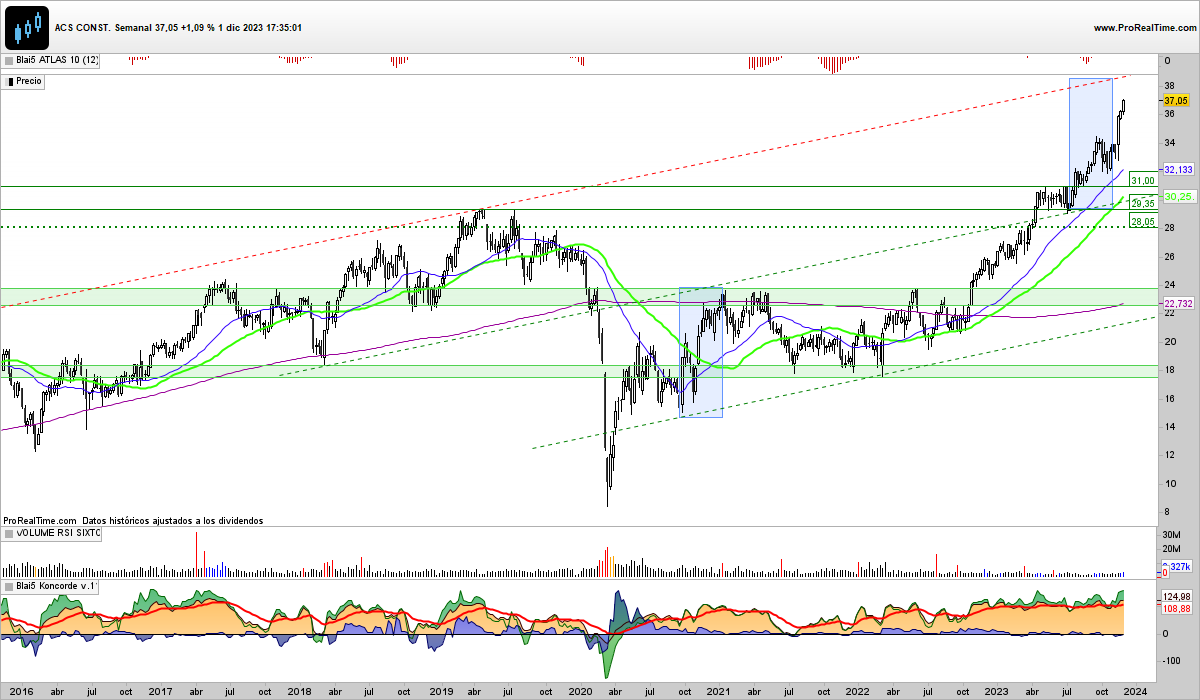Click the 28,05 dotted level label
This screenshot has height=700, width=1200.
[1142, 221]
